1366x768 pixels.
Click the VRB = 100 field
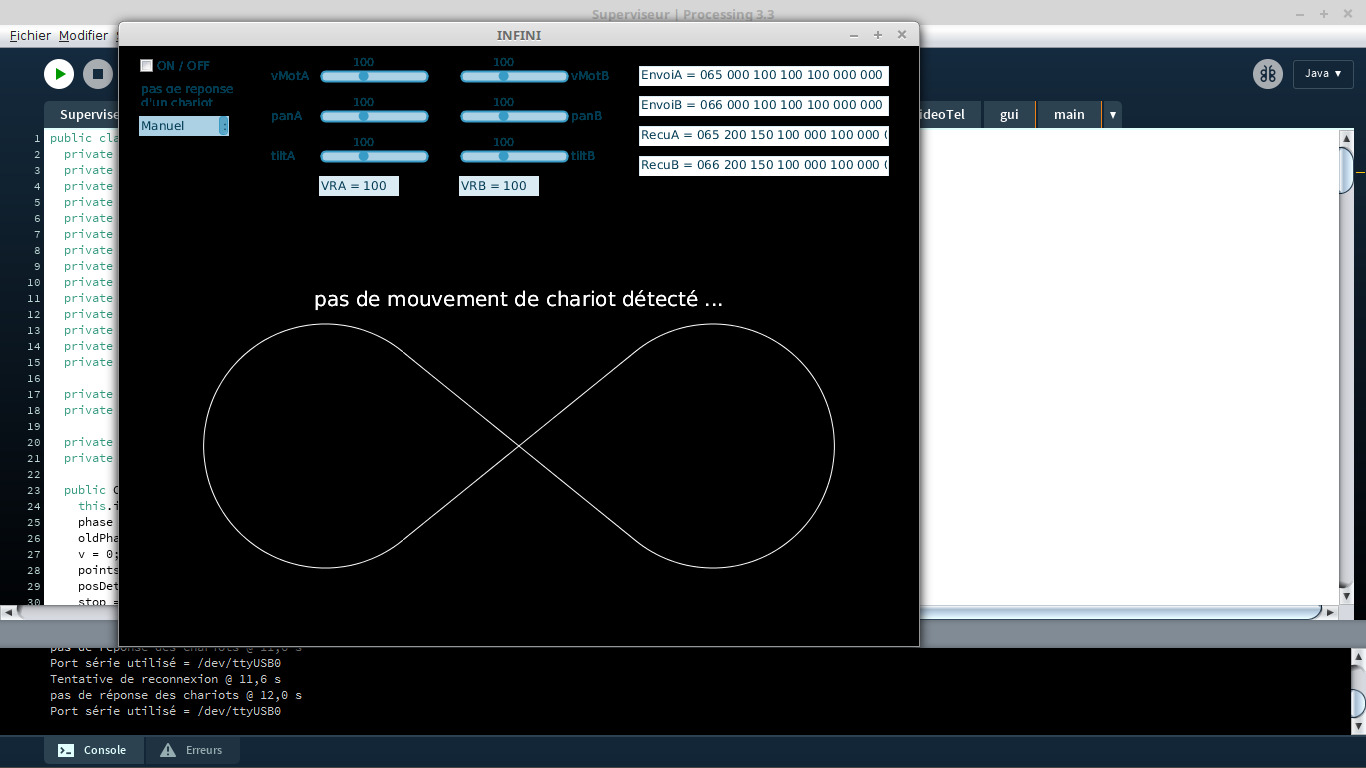[498, 186]
